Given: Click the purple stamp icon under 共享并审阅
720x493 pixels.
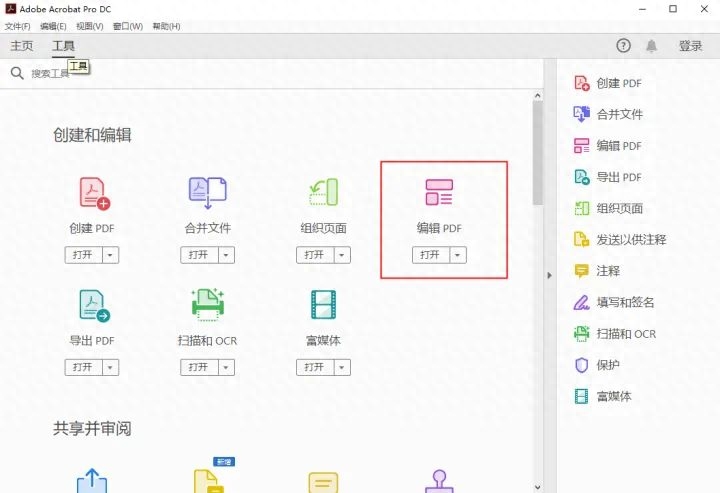Looking at the screenshot, I should point(439,481).
